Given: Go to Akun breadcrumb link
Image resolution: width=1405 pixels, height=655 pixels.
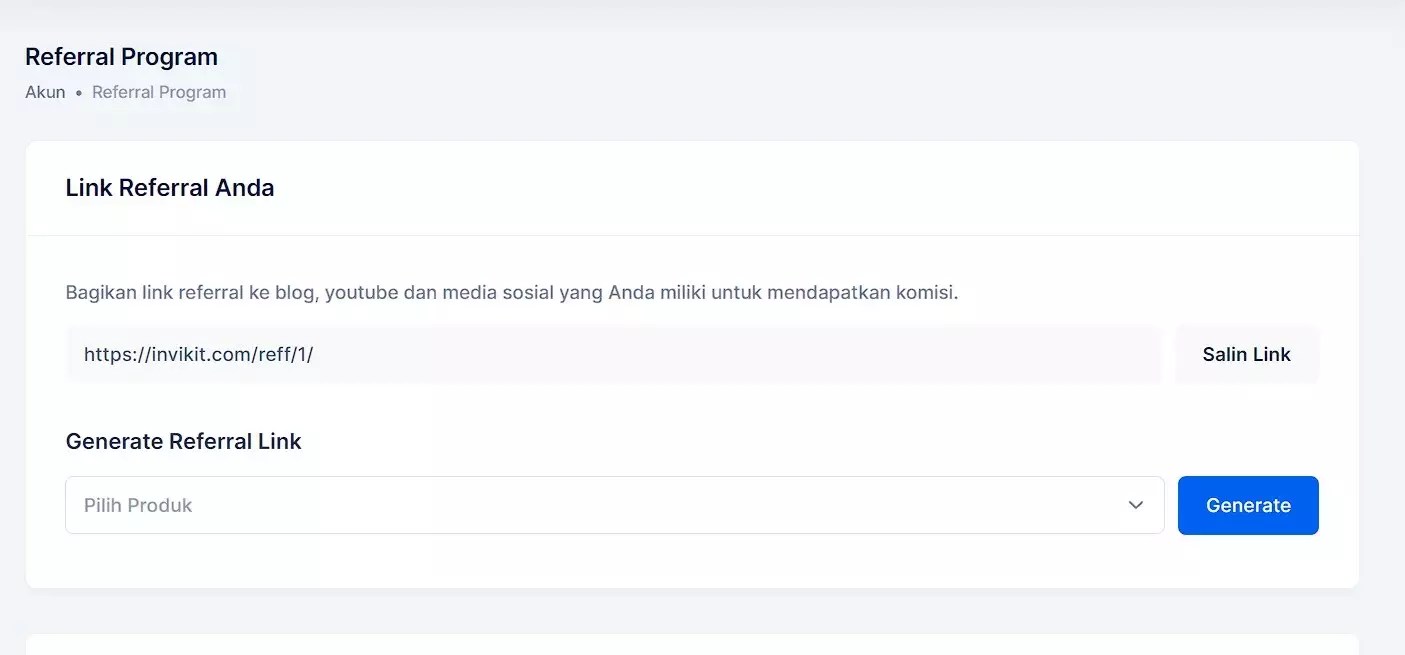Looking at the screenshot, I should (45, 92).
